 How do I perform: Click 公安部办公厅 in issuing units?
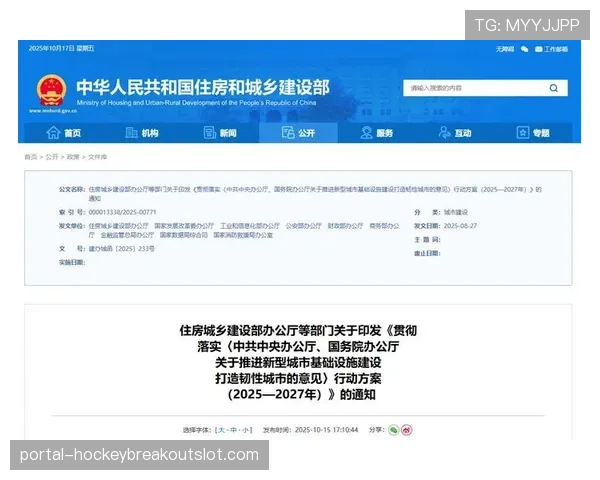303,226
